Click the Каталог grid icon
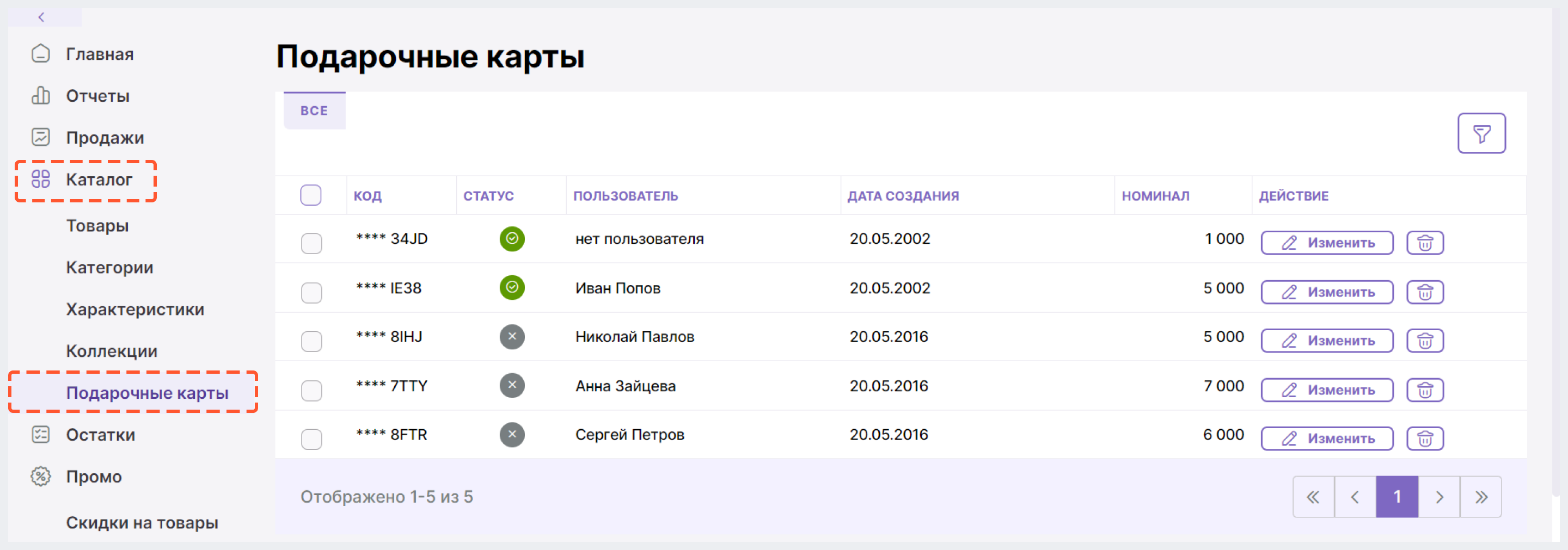 [x=41, y=180]
